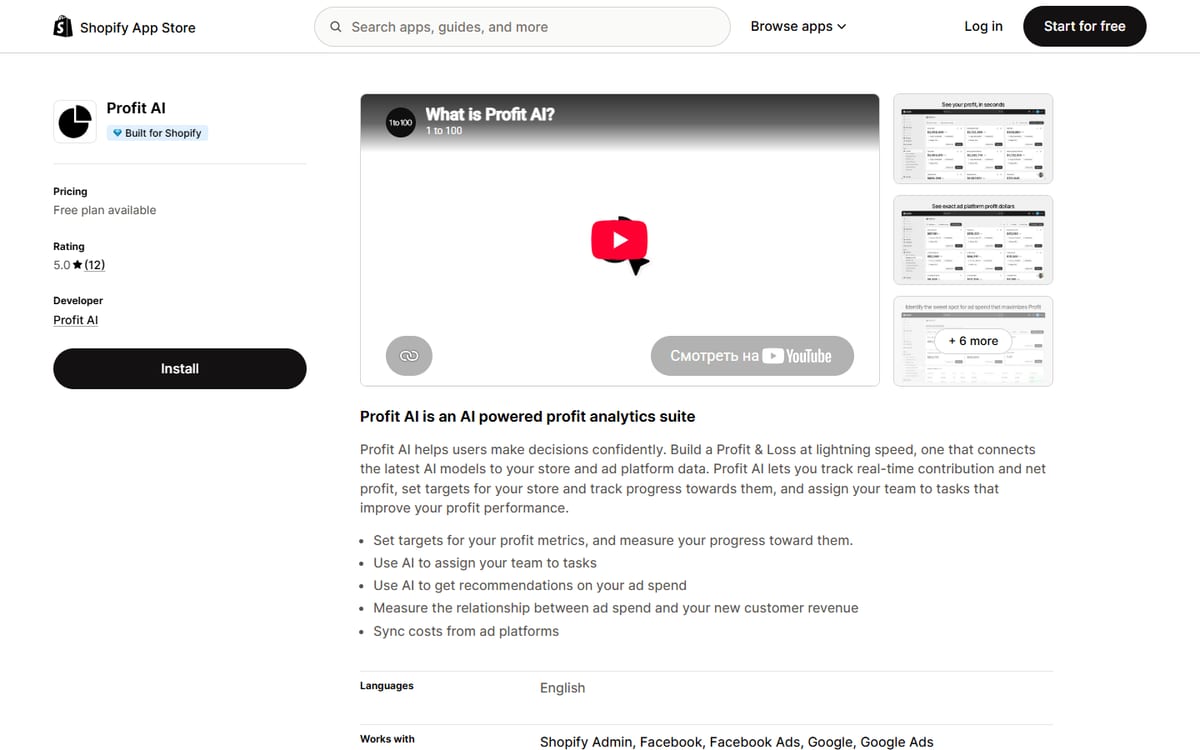1200x750 pixels.
Task: Open the 12 reviews link
Action: pyautogui.click(x=95, y=265)
